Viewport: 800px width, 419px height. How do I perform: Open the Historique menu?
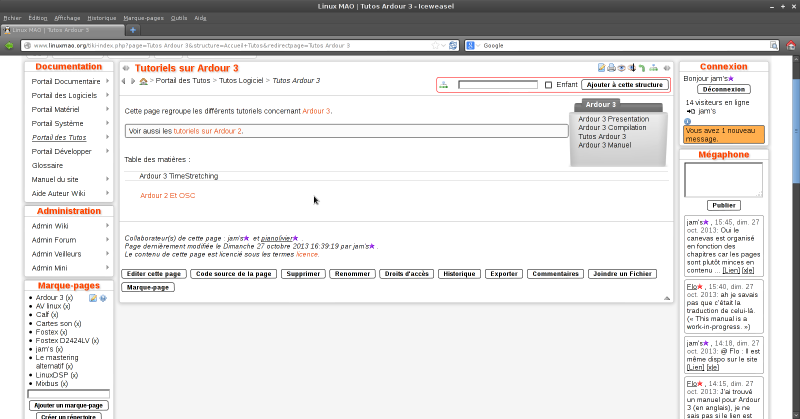(102, 18)
